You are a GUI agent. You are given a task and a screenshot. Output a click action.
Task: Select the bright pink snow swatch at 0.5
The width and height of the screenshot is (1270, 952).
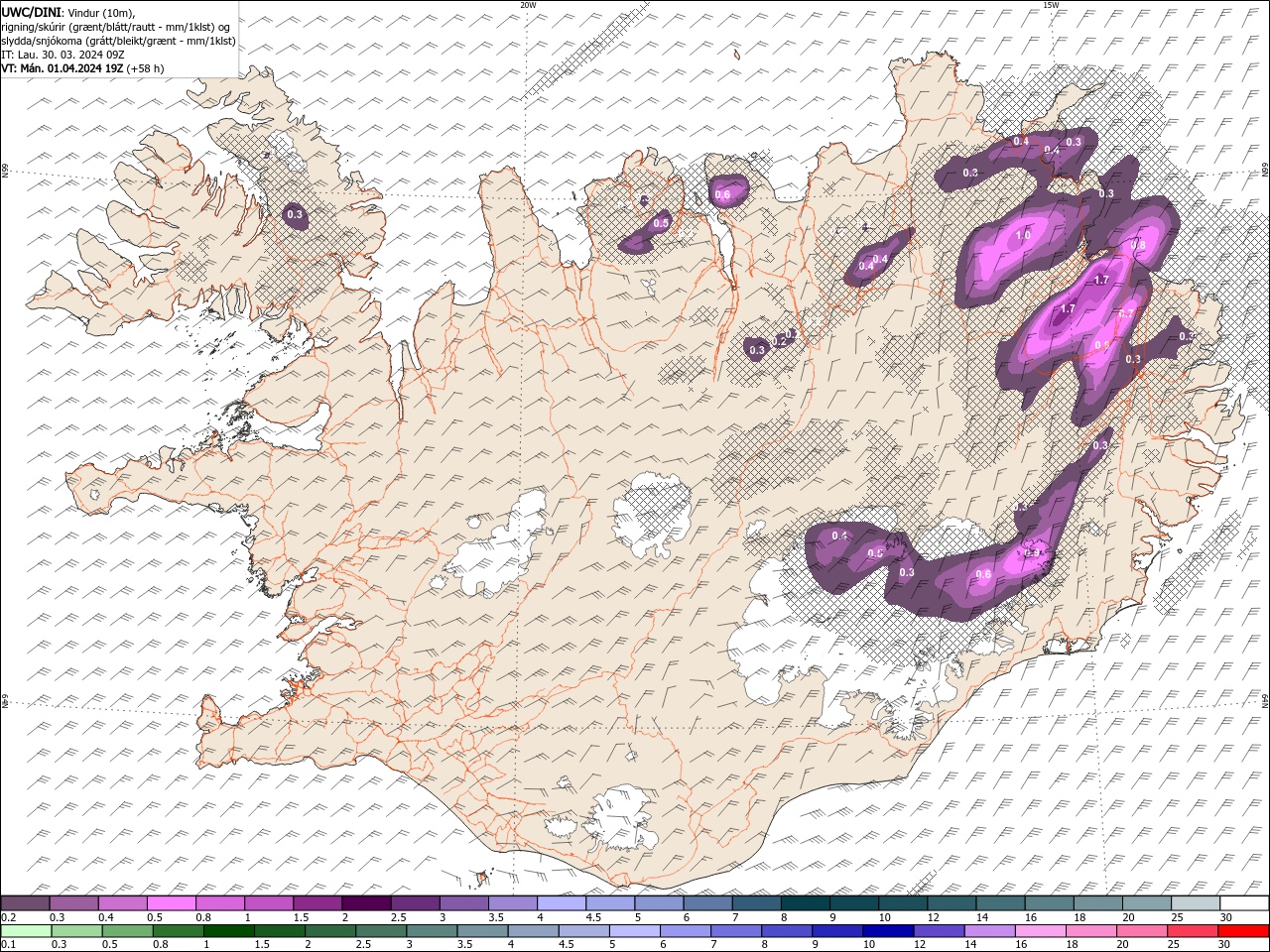[172, 903]
